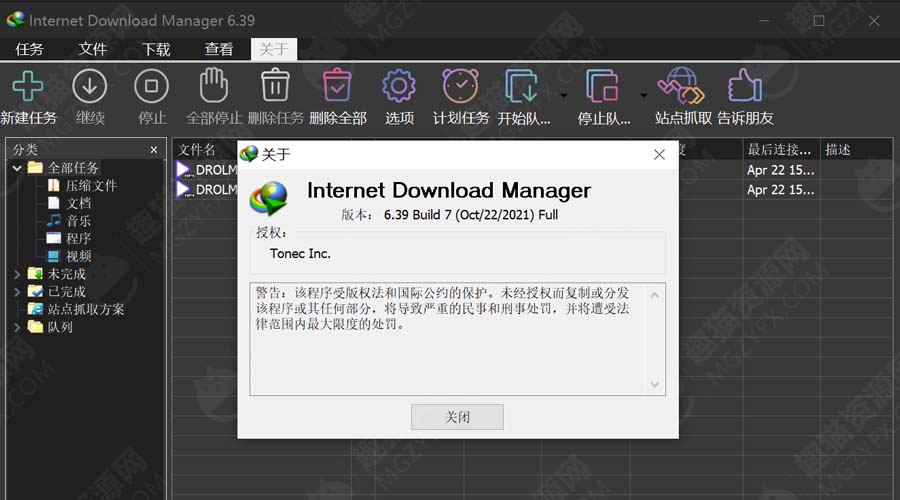Select 站点抓取方案 tree item
Viewport: 900px width, 500px height.
(86, 309)
